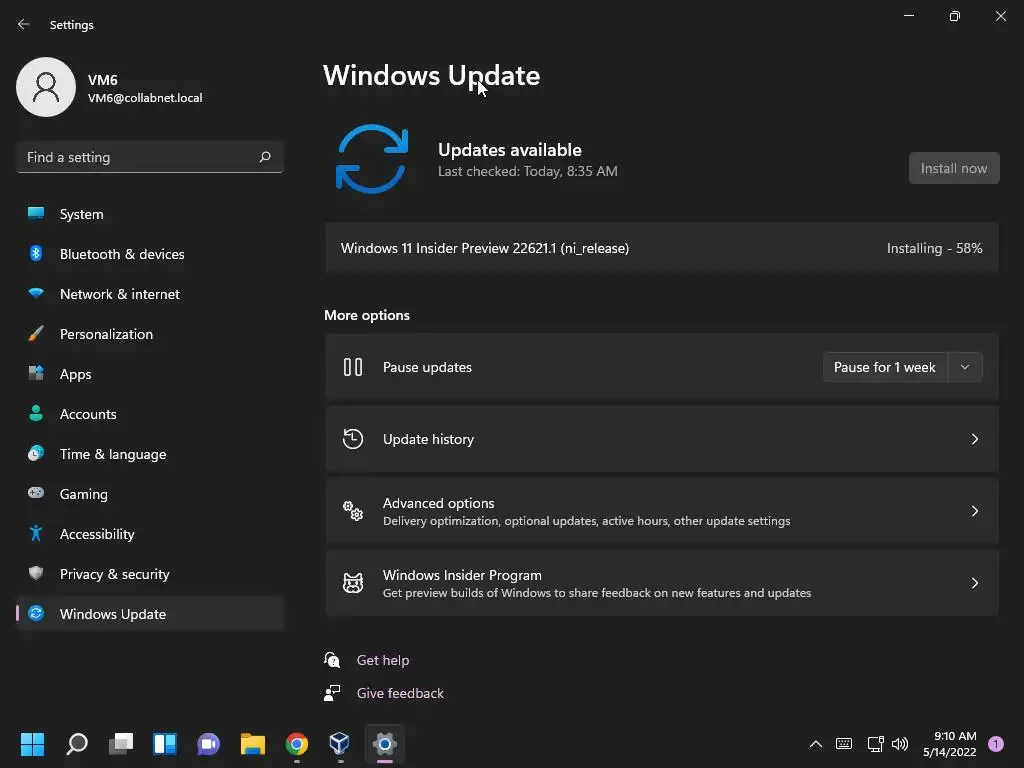Screen dimensions: 1024x768
Task: Go to Time & language
Action: 150,453
